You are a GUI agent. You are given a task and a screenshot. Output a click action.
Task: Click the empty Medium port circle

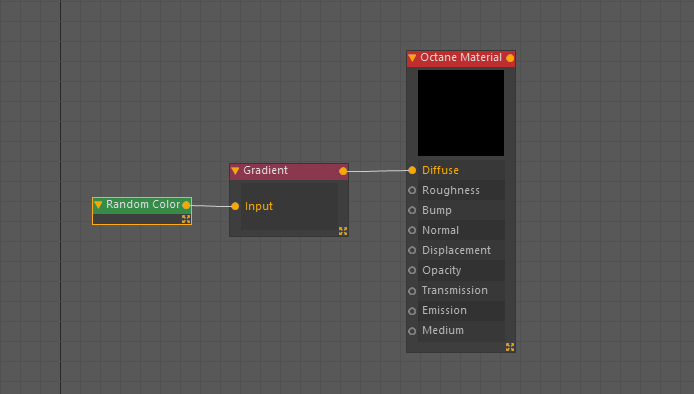pos(412,331)
